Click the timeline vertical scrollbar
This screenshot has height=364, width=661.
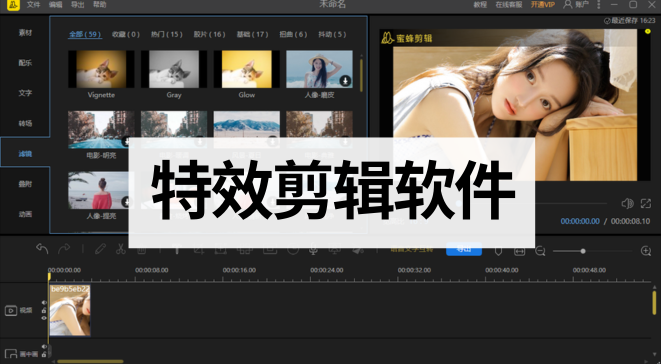pos(654,303)
